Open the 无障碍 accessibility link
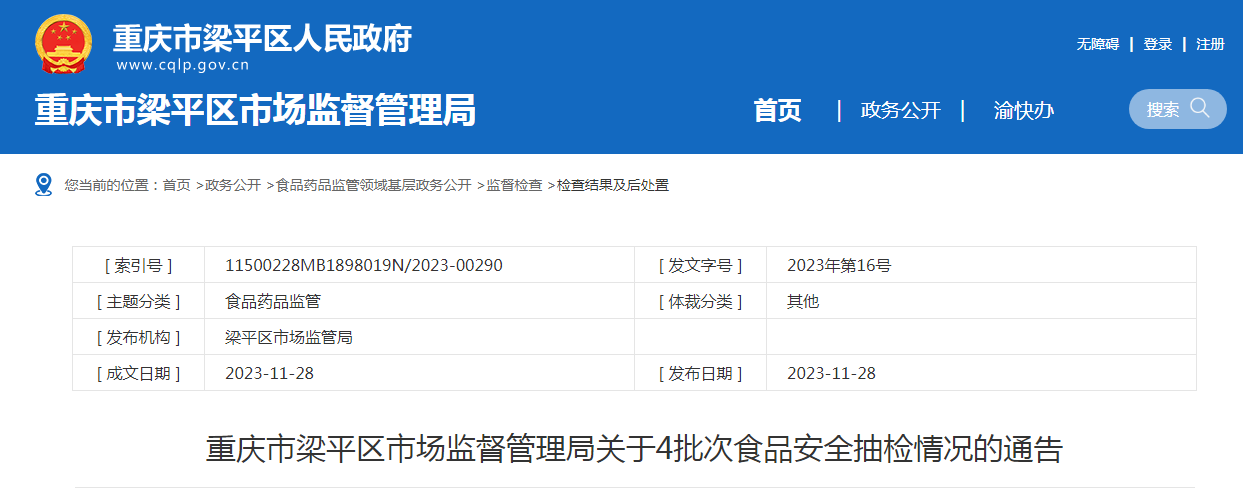The image size is (1243, 491). (x=1097, y=44)
